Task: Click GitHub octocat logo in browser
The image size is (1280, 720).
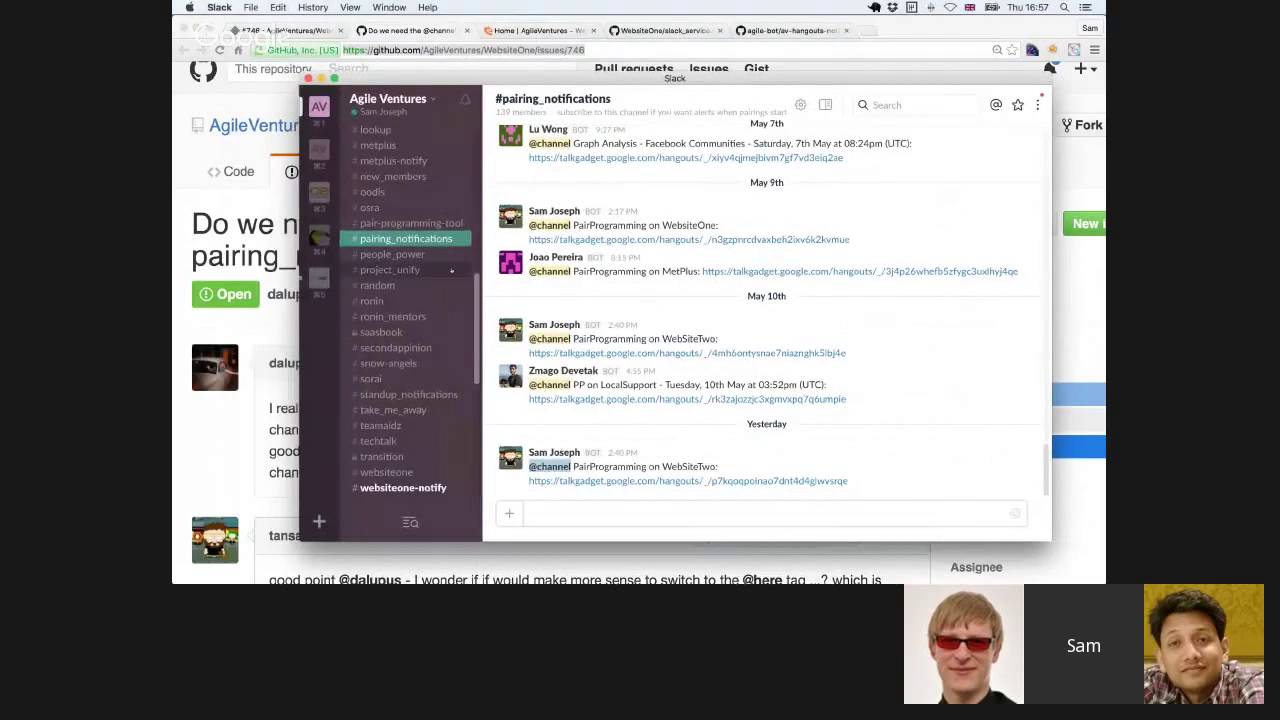Action: coord(203,70)
